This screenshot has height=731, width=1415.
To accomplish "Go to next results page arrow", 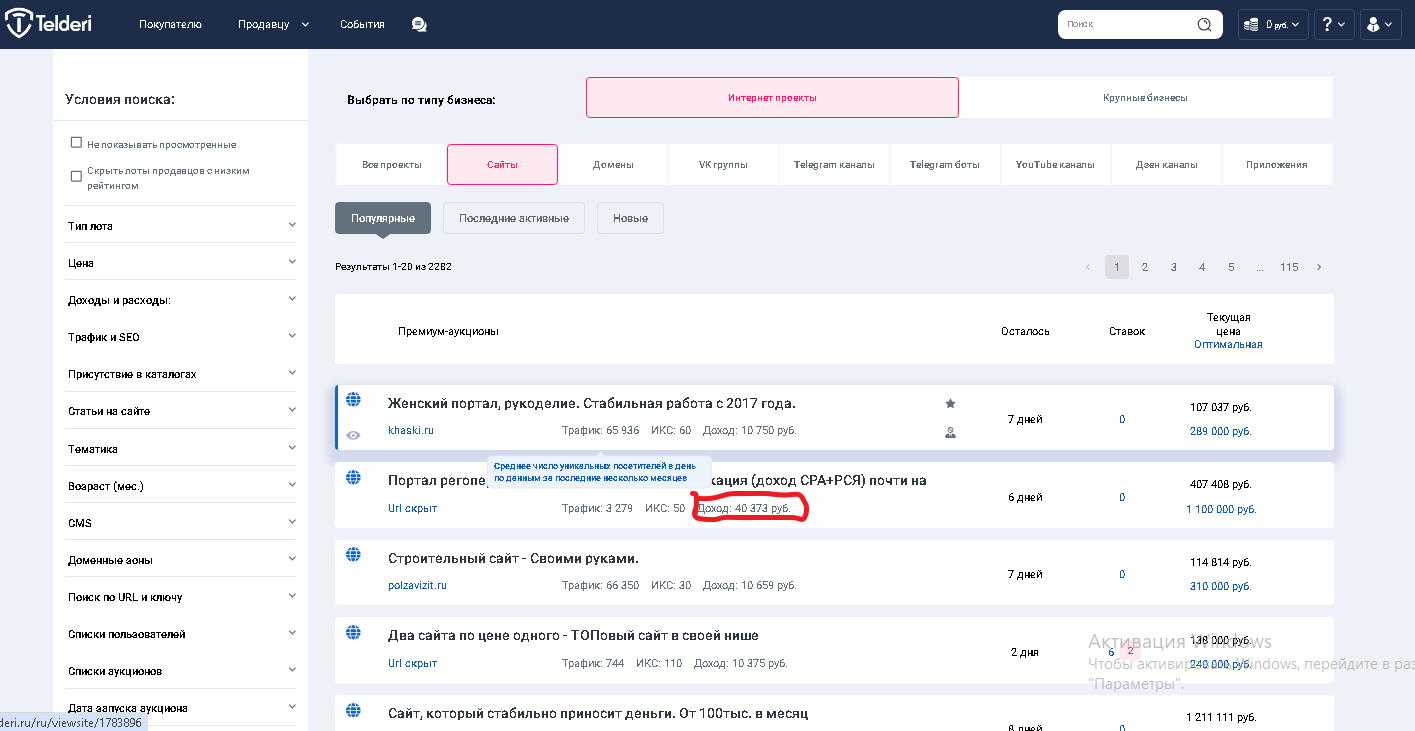I will pyautogui.click(x=1319, y=267).
